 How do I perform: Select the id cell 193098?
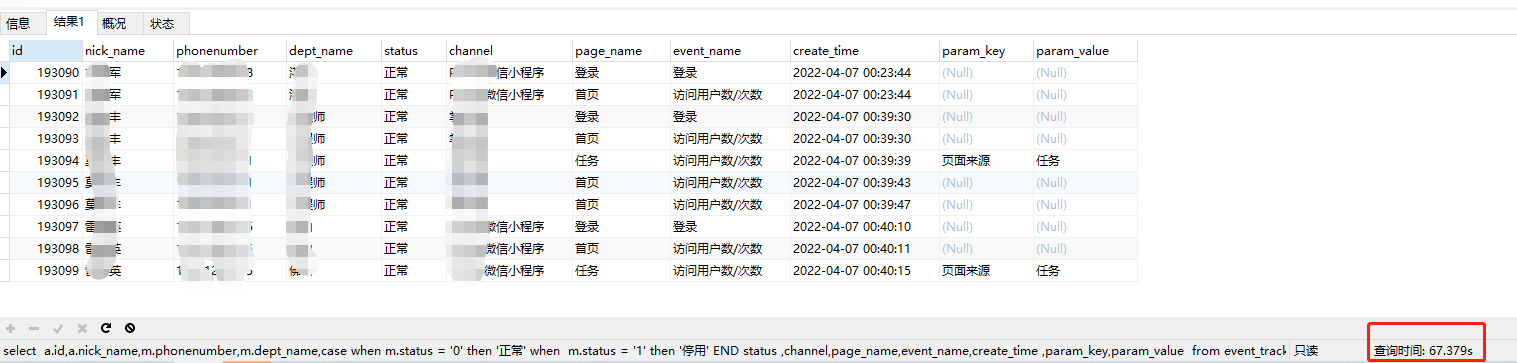[46, 249]
